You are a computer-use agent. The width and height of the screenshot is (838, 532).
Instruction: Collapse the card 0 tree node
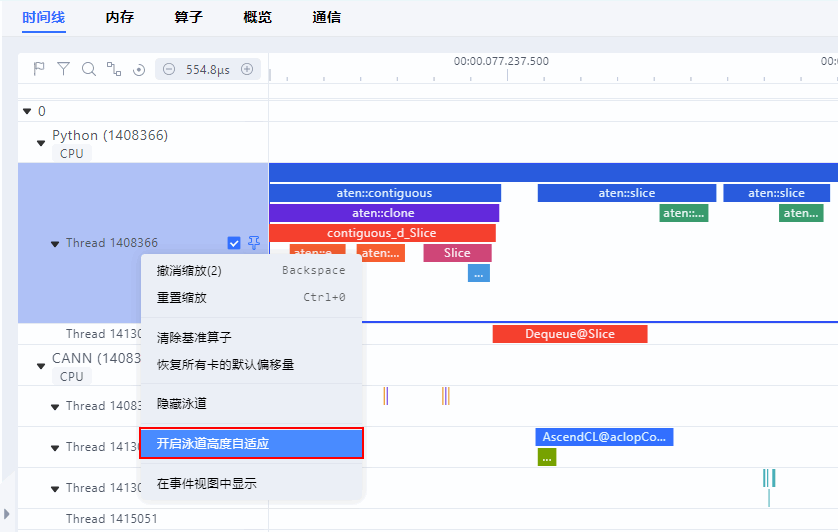coord(27,111)
